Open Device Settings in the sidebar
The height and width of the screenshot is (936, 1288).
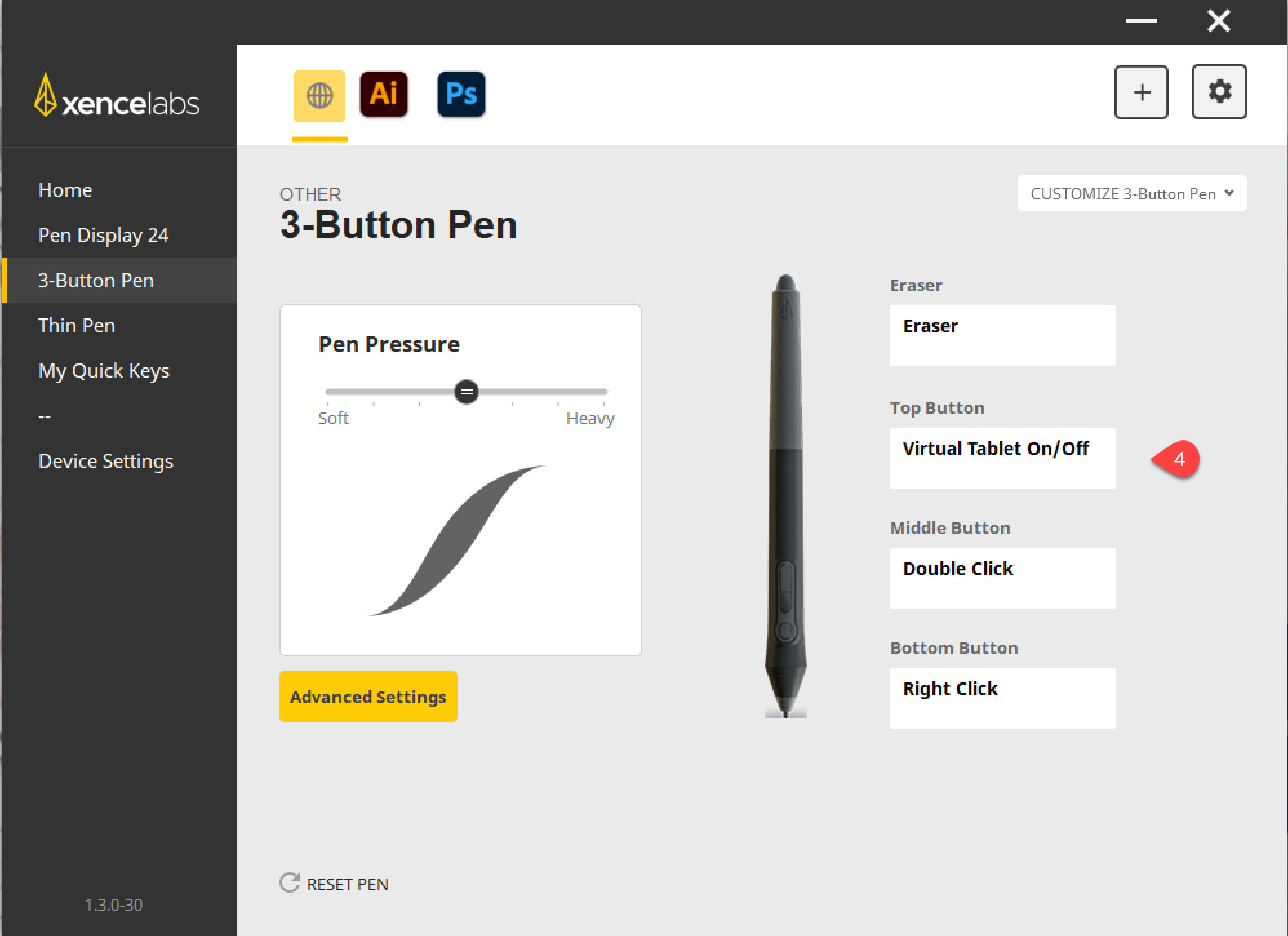(106, 461)
